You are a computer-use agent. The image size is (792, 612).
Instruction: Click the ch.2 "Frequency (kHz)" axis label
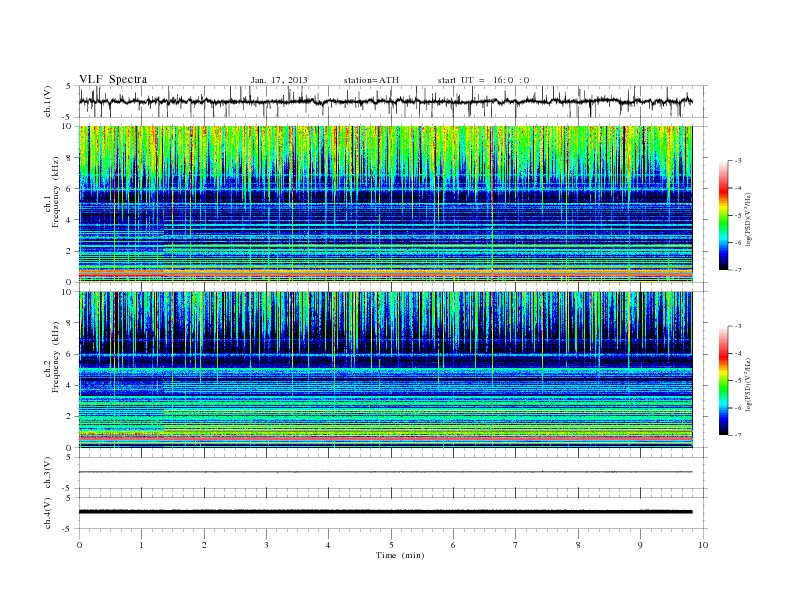[x=56, y=357]
